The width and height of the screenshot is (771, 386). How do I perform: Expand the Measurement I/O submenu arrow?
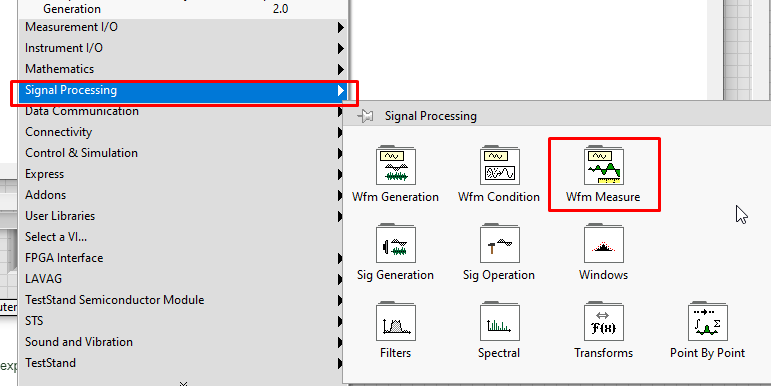[x=341, y=28]
